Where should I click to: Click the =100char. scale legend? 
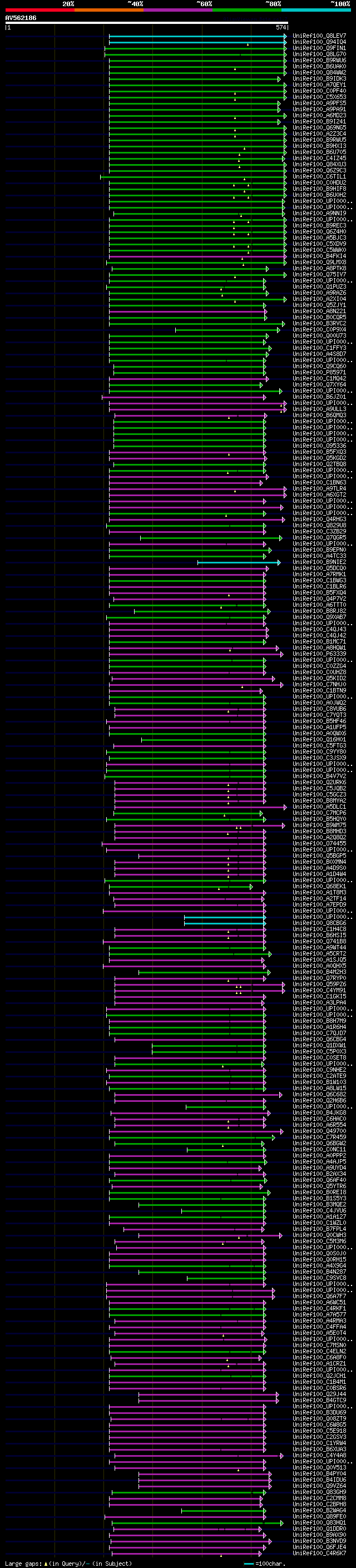(x=265, y=1563)
